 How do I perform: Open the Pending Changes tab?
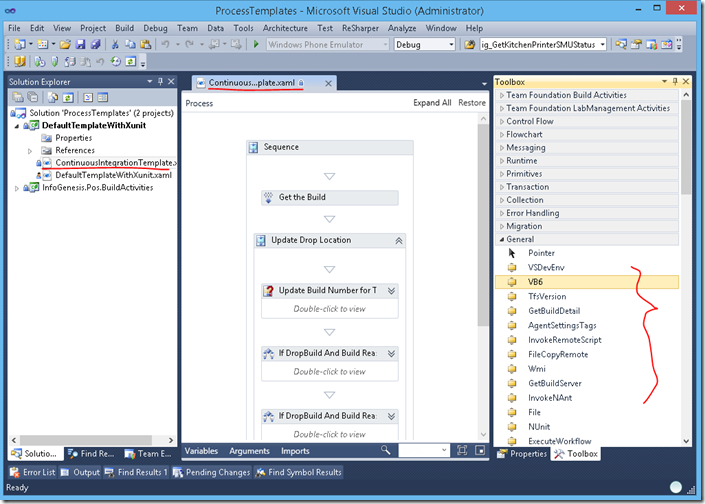[x=211, y=472]
